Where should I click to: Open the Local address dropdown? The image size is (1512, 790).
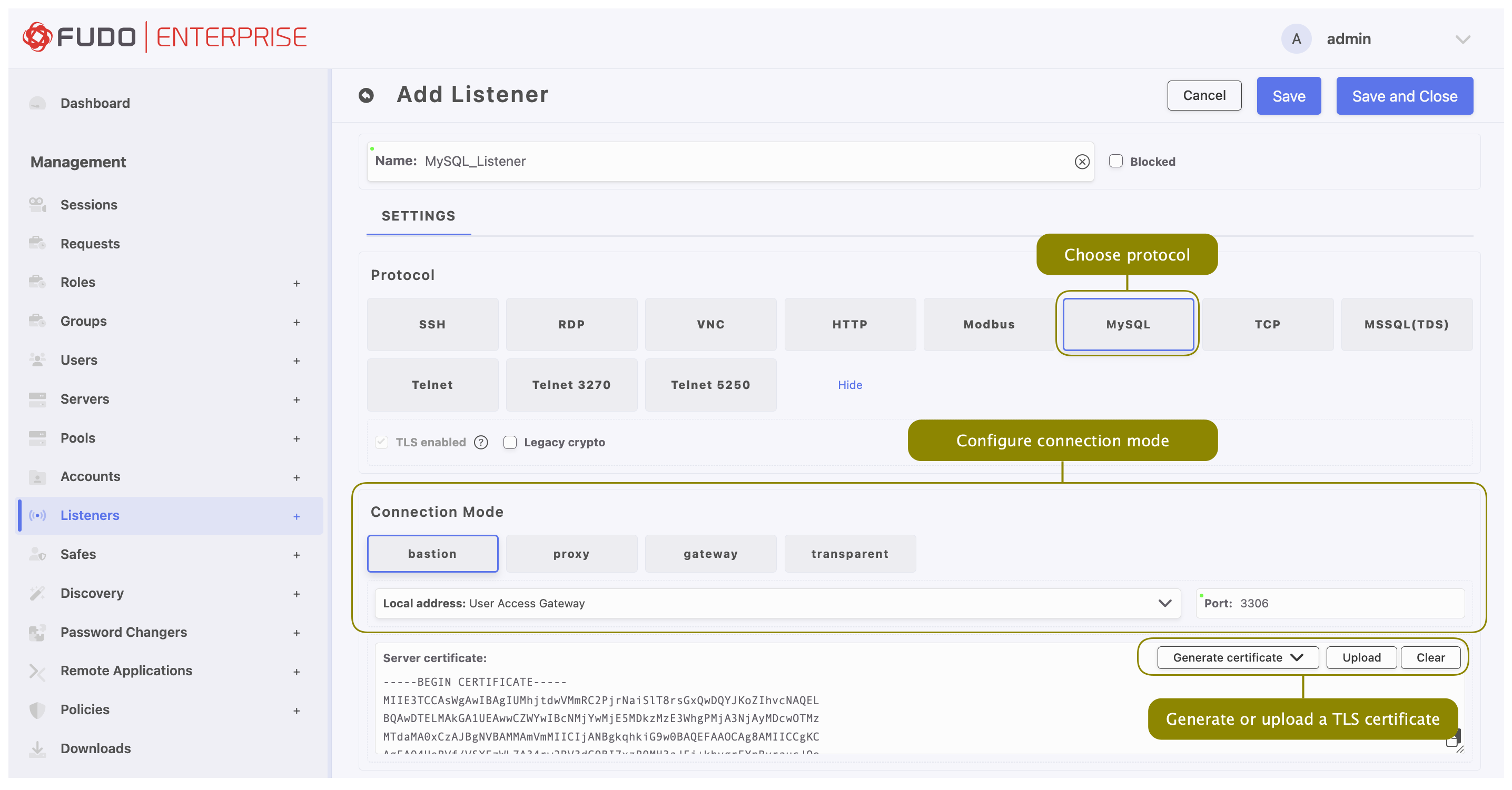pyautogui.click(x=777, y=604)
